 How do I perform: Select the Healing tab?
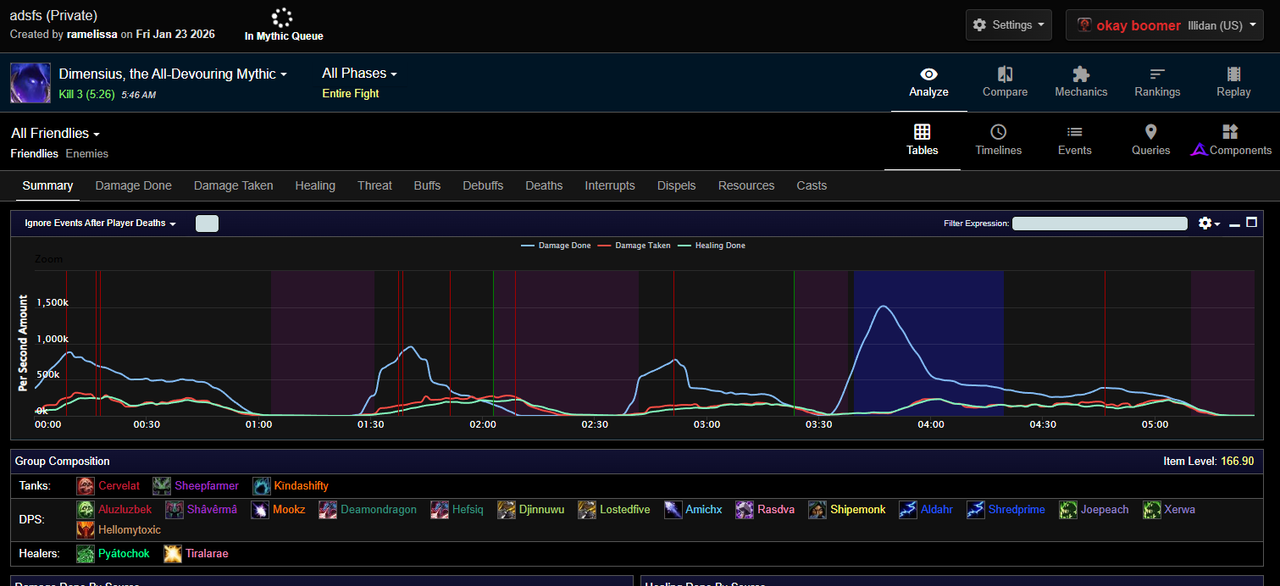tap(315, 186)
